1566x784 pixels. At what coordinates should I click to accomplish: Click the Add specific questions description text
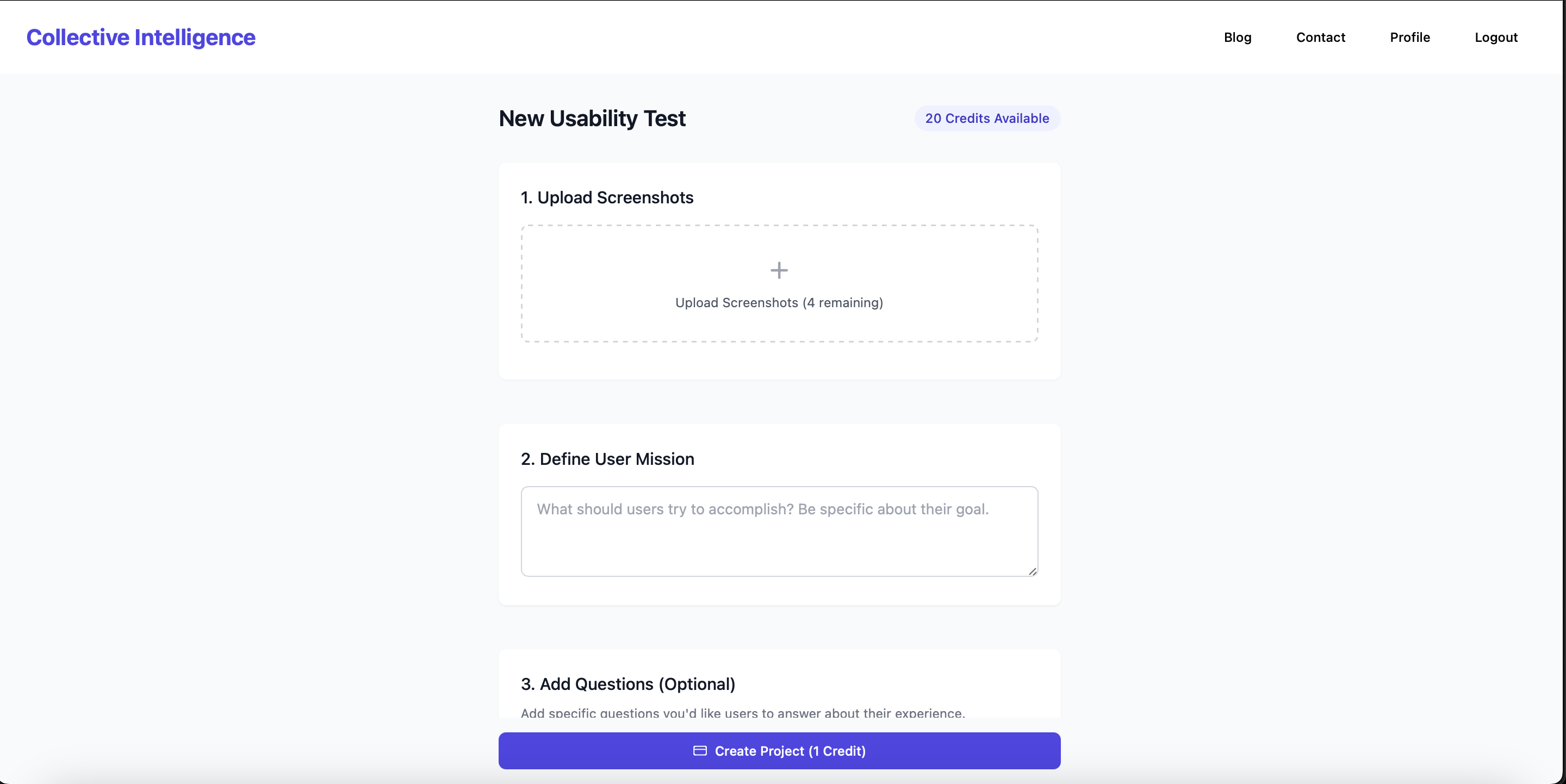(742, 712)
